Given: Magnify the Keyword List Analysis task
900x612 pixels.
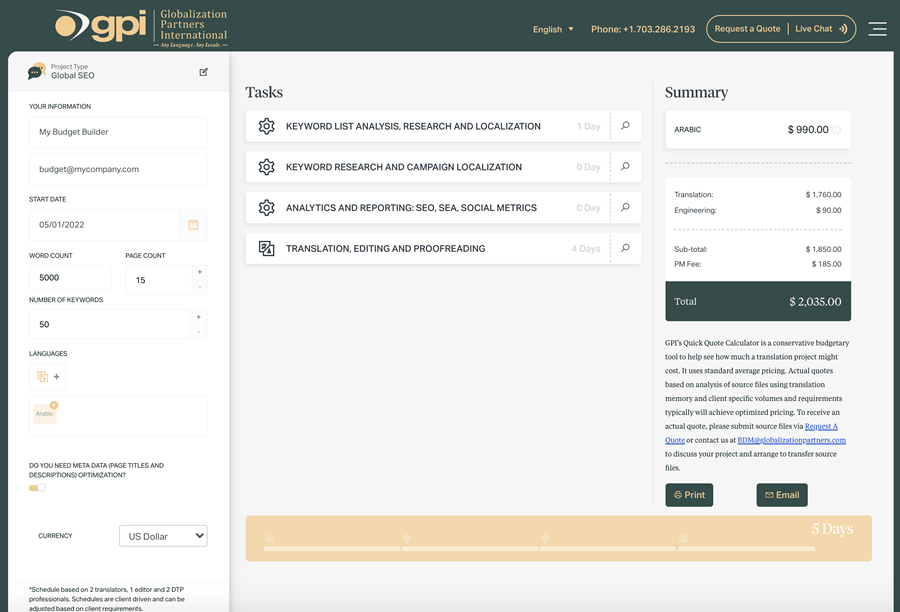Looking at the screenshot, I should [x=625, y=126].
